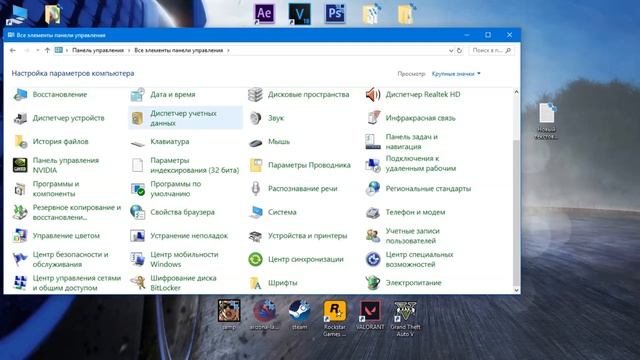This screenshot has width=640, height=360.
Task: Click the Шифрование диска BitLocker icon
Action: point(138,283)
